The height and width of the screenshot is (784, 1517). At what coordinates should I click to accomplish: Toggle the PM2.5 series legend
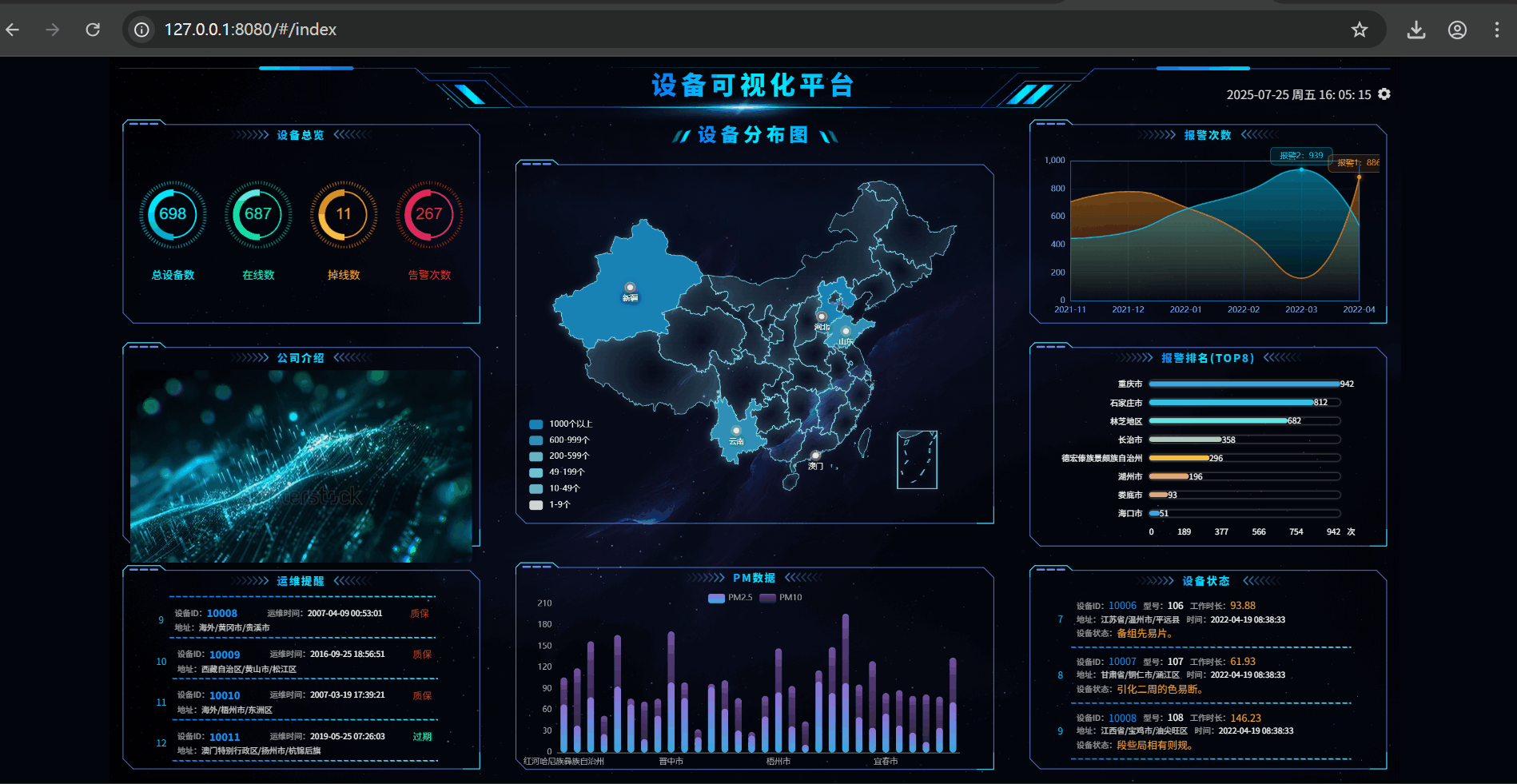tap(730, 598)
